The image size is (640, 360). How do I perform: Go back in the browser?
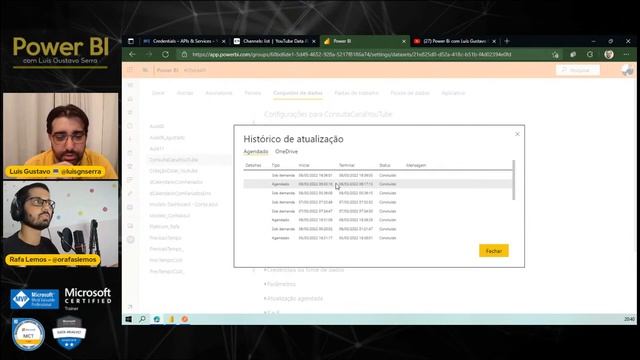pyautogui.click(x=132, y=54)
